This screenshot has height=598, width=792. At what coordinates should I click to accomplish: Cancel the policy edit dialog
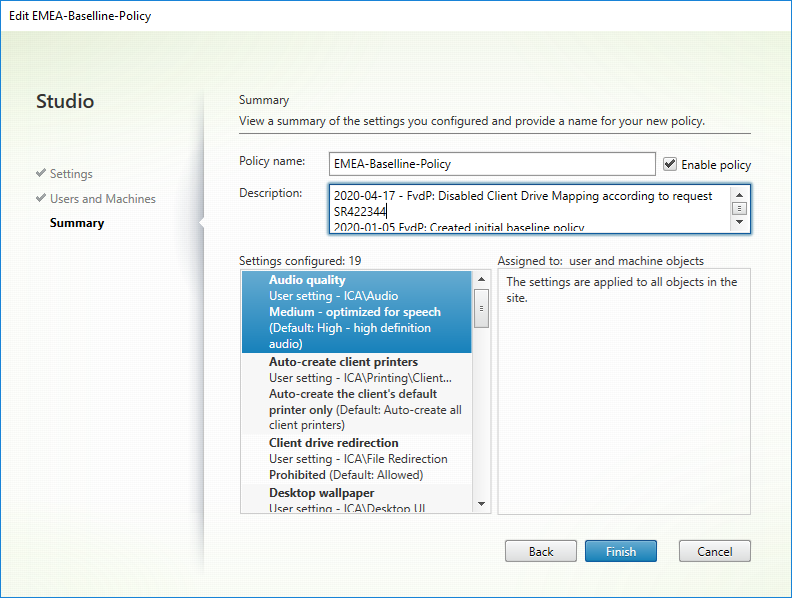(715, 551)
